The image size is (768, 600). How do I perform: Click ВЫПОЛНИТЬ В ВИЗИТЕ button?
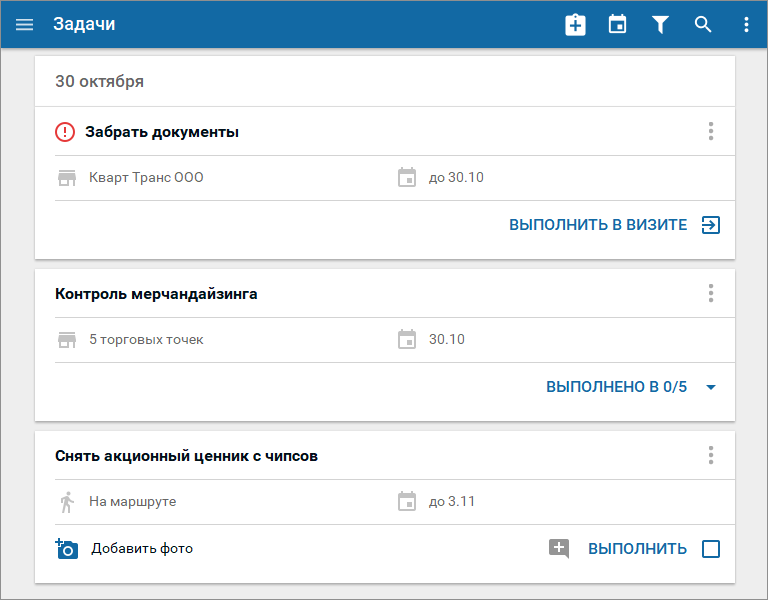(x=598, y=225)
